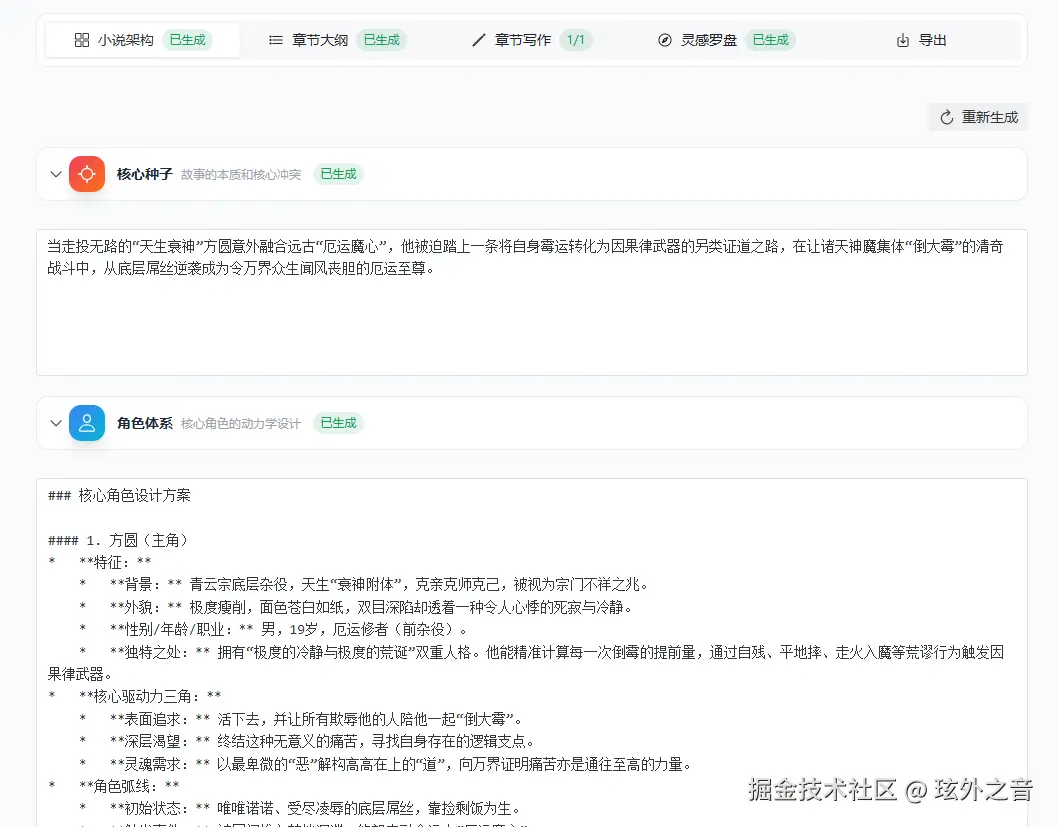Click the 1/1 progress counter on 章节写作
Image resolution: width=1057 pixels, height=827 pixels.
(x=576, y=40)
